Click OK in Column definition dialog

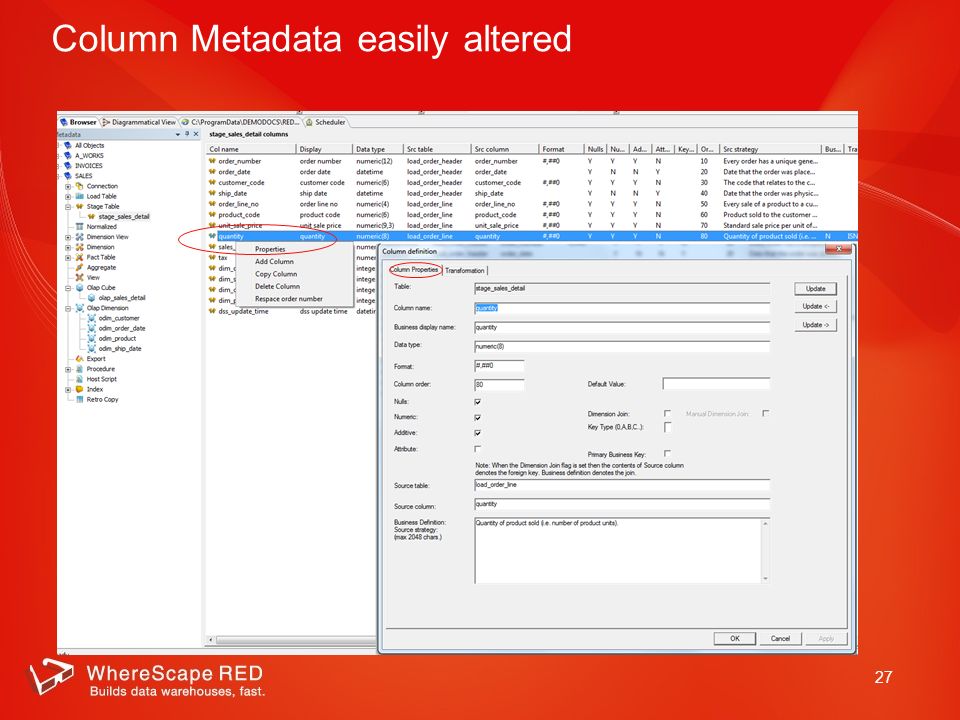tap(734, 639)
